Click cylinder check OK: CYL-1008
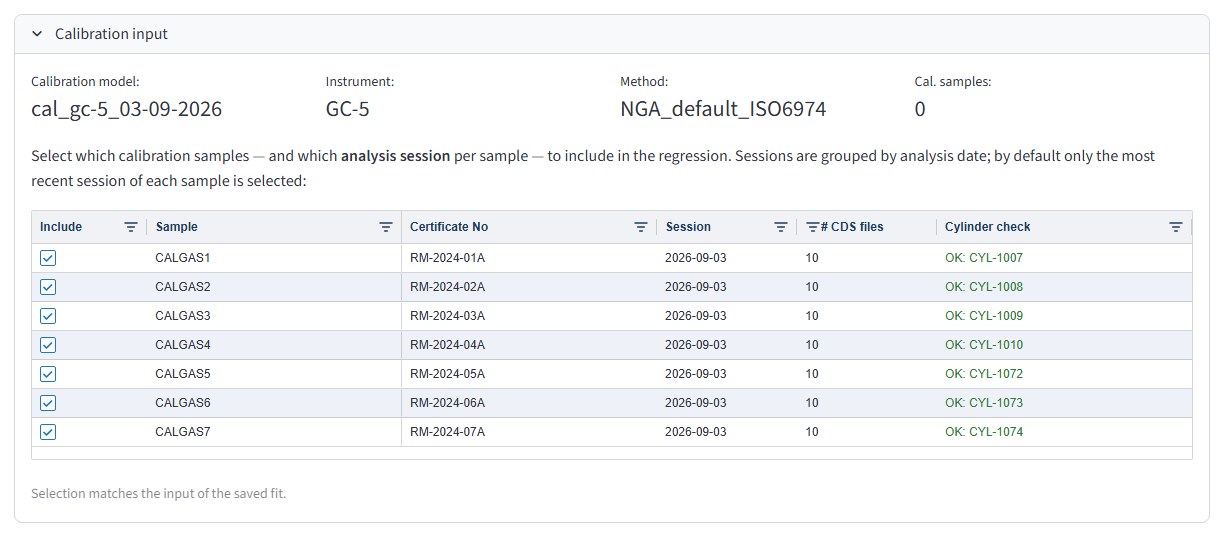The width and height of the screenshot is (1224, 537). click(984, 287)
